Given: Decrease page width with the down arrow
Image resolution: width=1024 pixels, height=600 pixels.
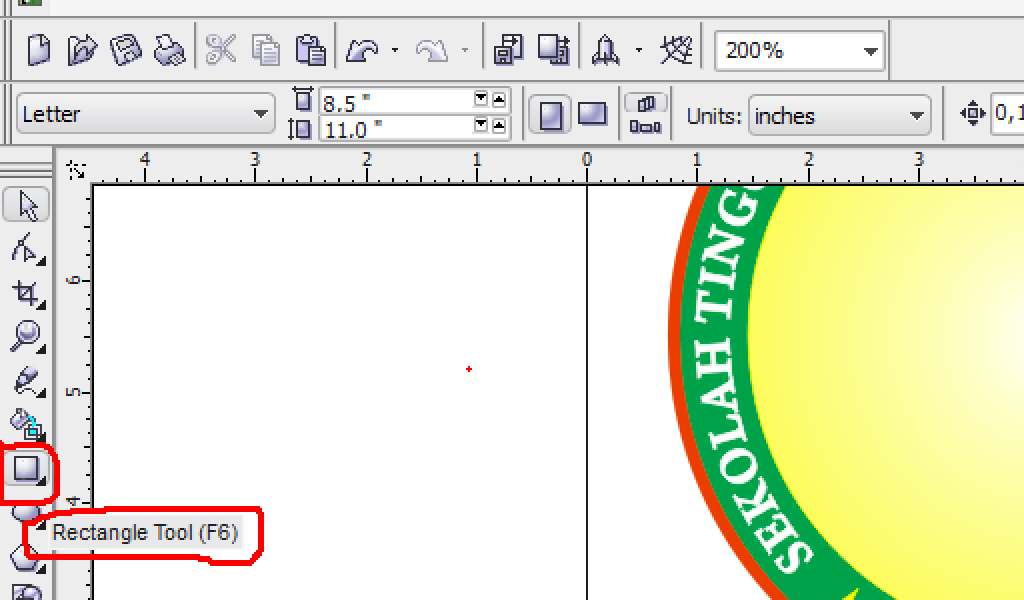Looking at the screenshot, I should coord(481,99).
